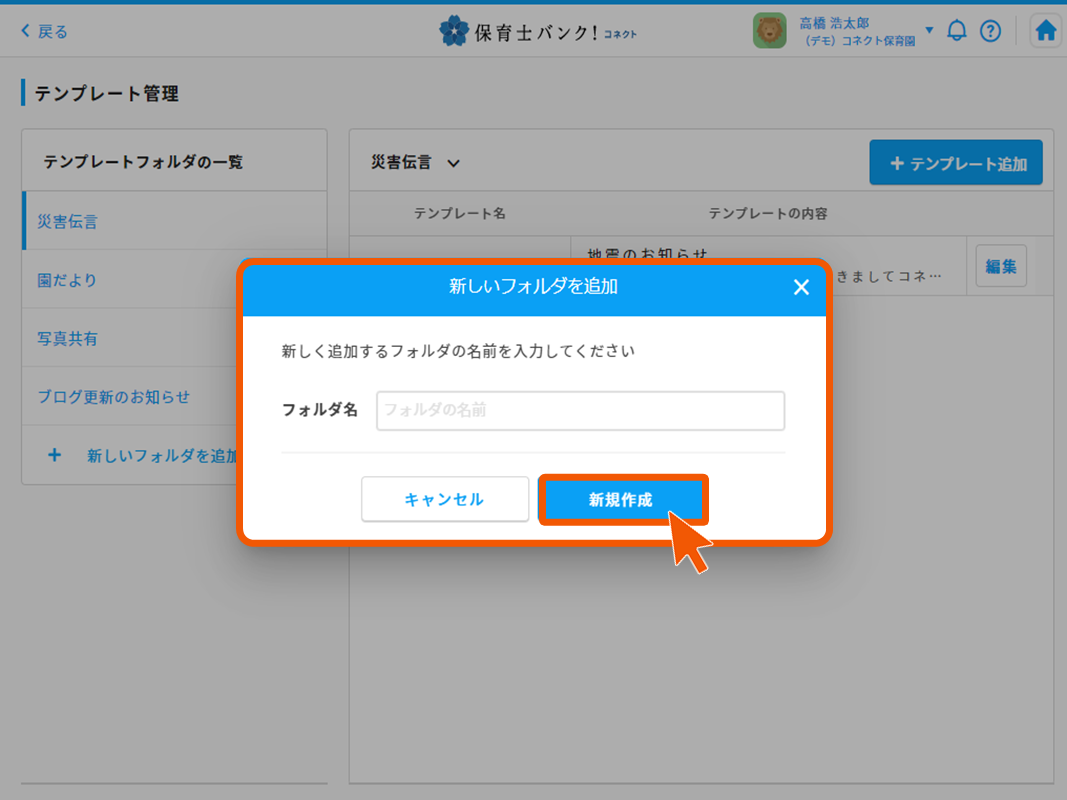
Task: Select the 園だより folder
Action: 68,280
